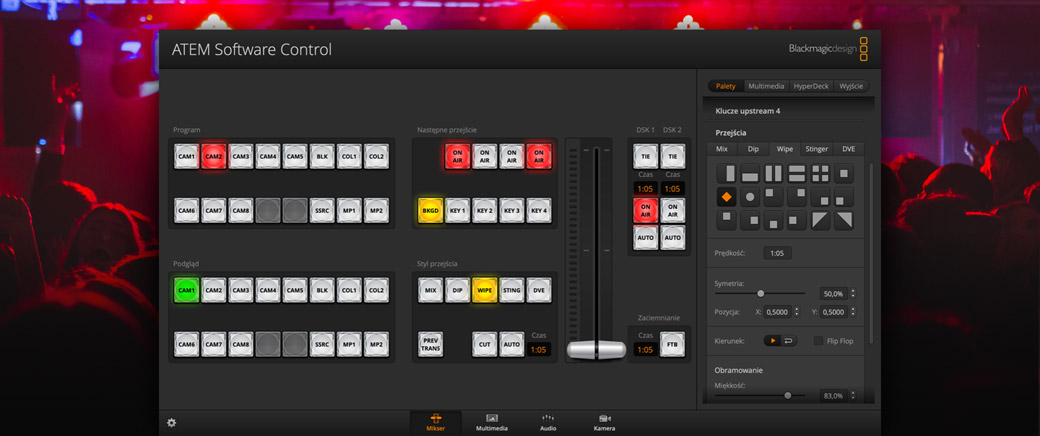Select the Stinger transition tab
Screen dimensions: 1040x436
click(817, 149)
